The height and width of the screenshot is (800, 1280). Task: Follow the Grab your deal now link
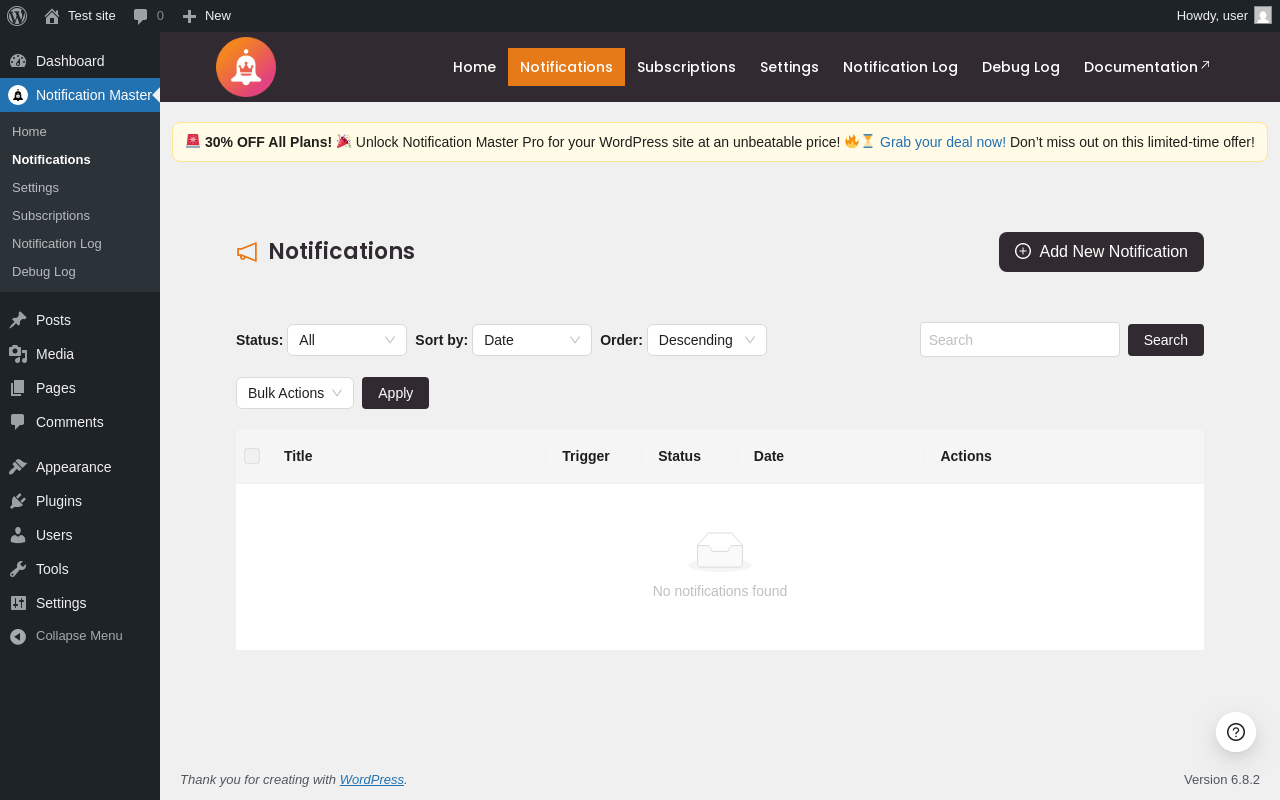[x=943, y=142]
